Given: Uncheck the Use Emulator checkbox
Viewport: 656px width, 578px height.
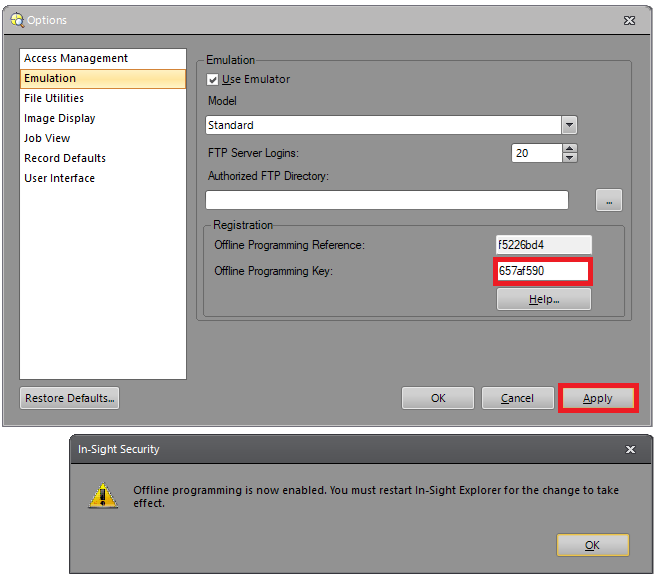Looking at the screenshot, I should 213,80.
